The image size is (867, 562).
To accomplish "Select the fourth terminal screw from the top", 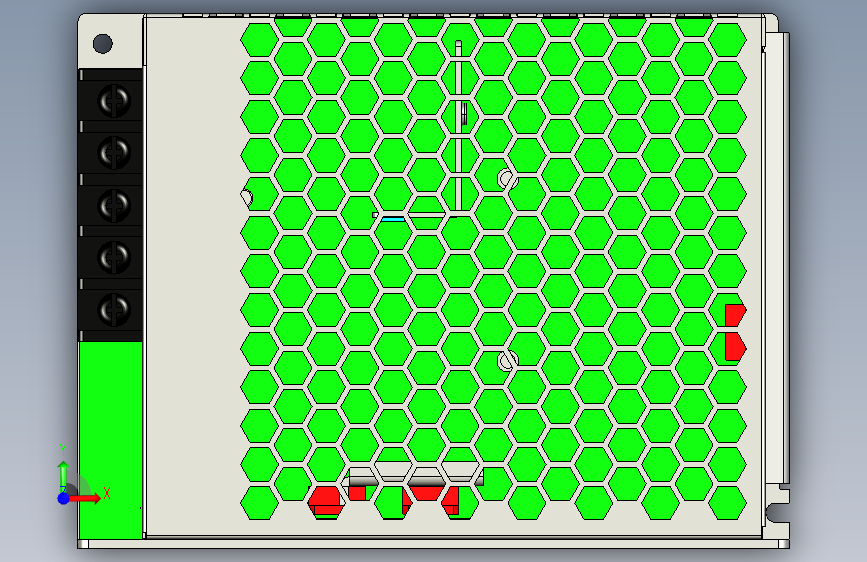I will pyautogui.click(x=114, y=257).
